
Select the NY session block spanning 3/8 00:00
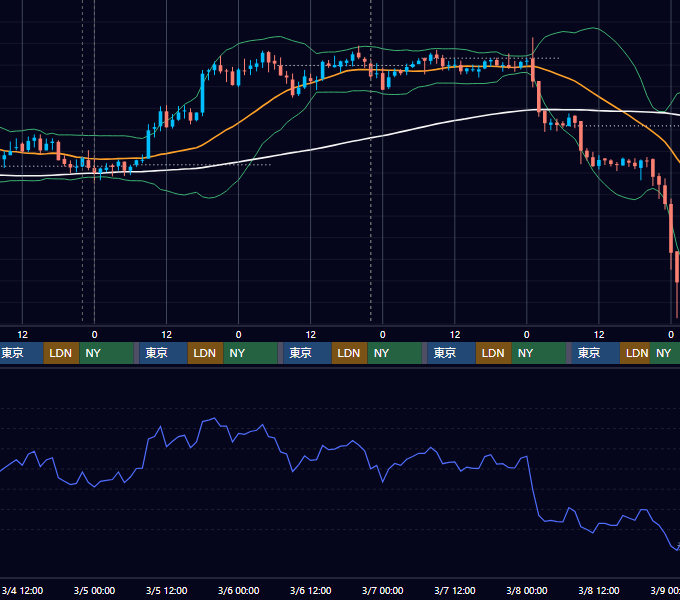pos(539,353)
